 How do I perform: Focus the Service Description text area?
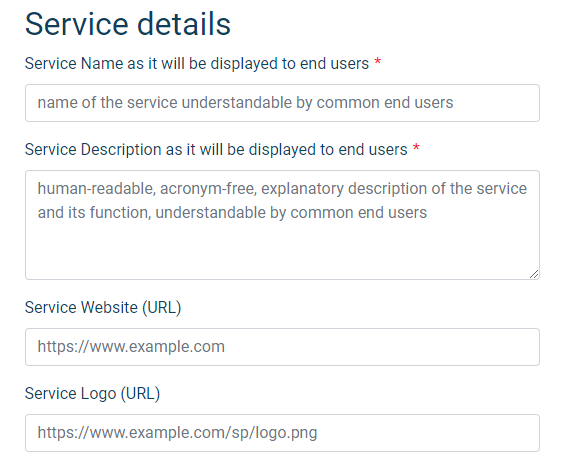click(x=282, y=225)
